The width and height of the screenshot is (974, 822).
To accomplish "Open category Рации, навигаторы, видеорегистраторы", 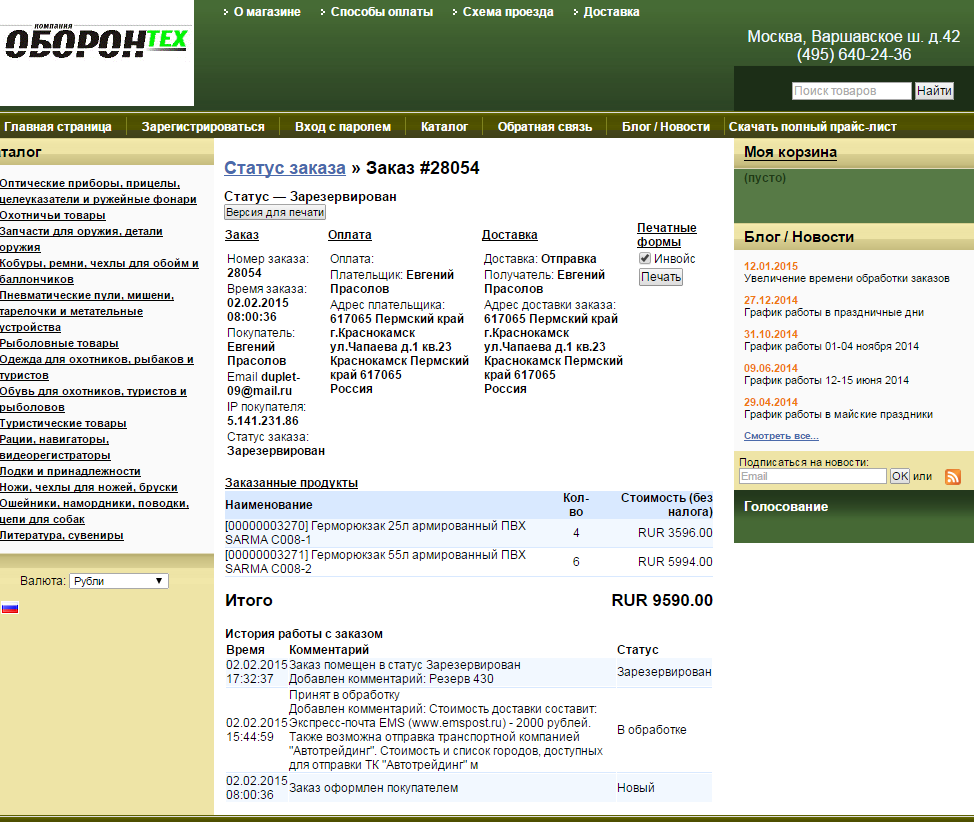I will (55, 447).
